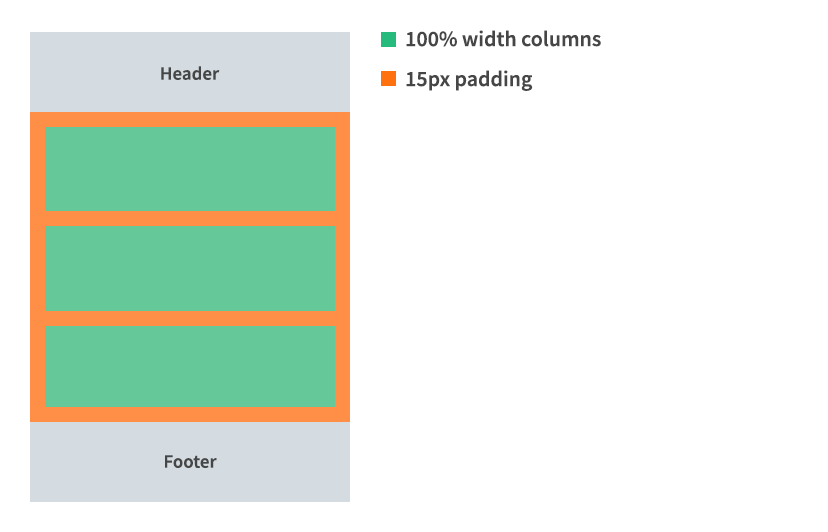Click the gray Footer block
Screen dimensions: 828x532
coord(190,462)
